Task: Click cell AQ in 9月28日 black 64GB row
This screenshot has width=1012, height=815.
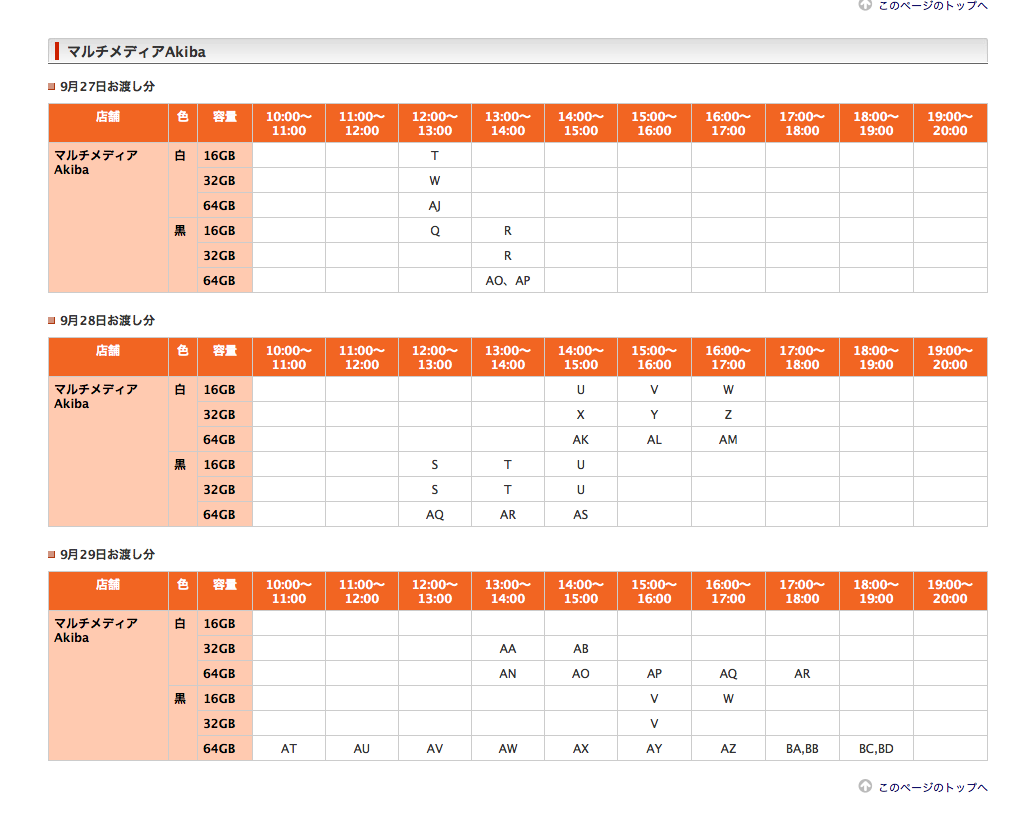Action: point(435,515)
